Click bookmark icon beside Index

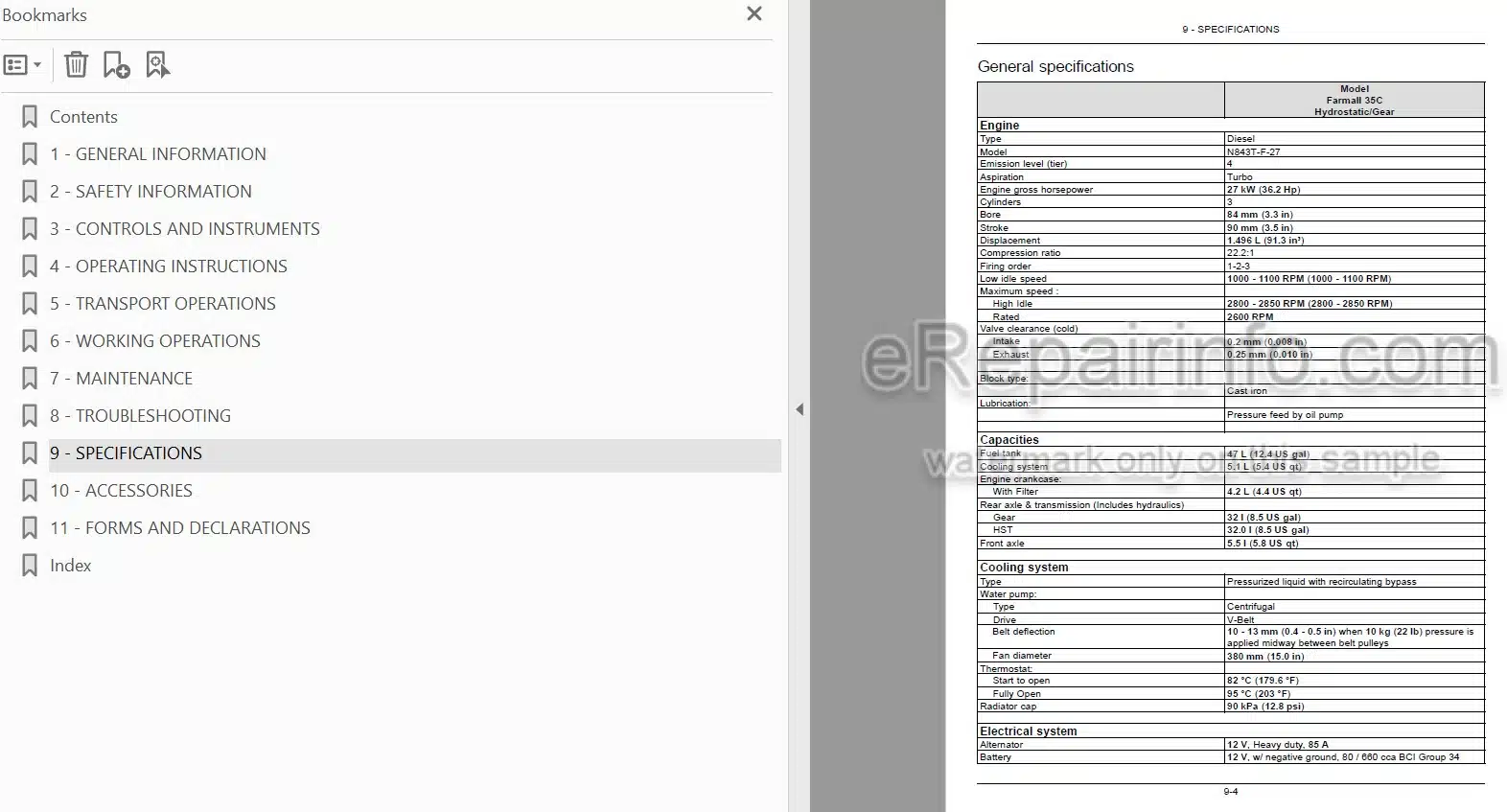coord(30,566)
